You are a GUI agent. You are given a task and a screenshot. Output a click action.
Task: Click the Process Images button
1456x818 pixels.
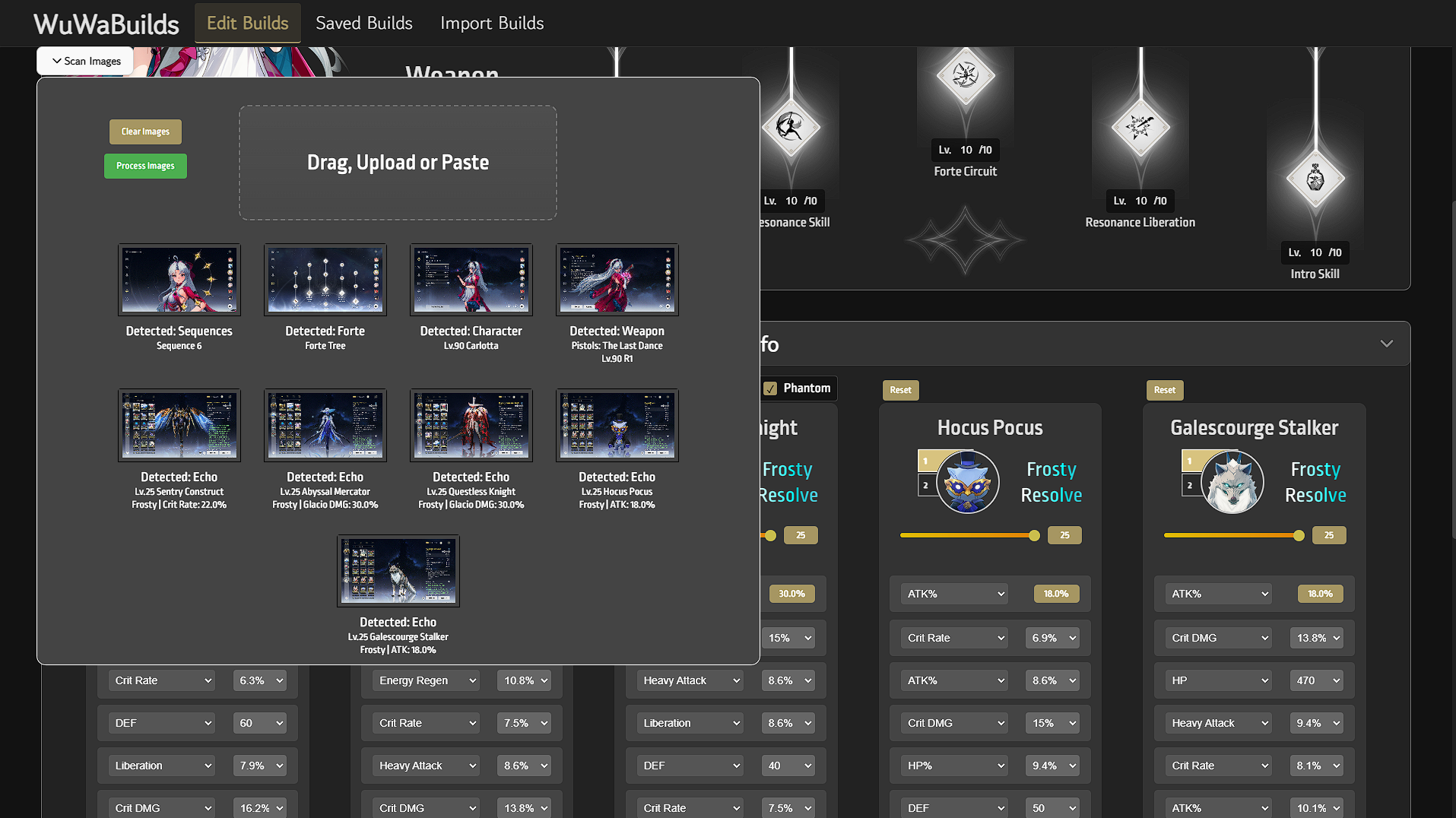point(144,166)
